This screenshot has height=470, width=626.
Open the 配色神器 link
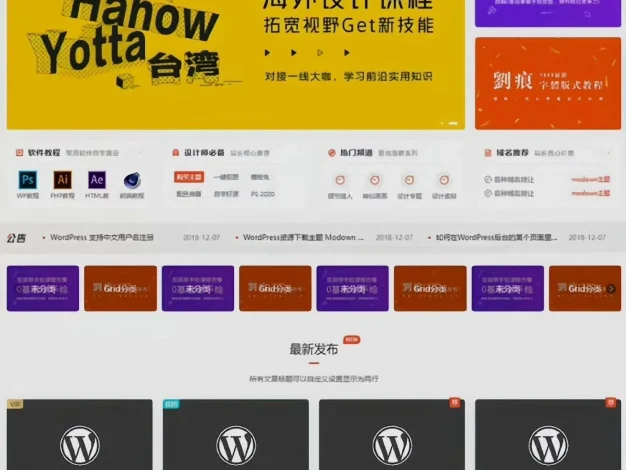(x=189, y=194)
